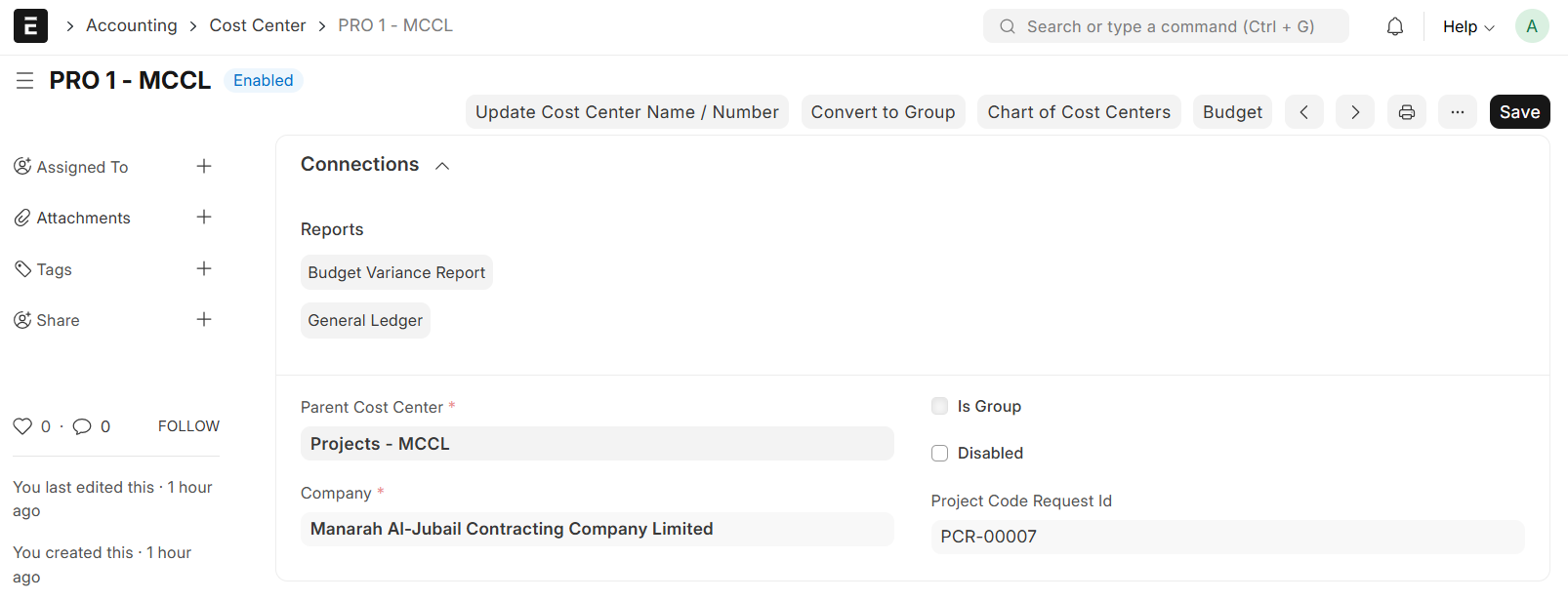The height and width of the screenshot is (601, 1568).
Task: Add an assignee with plus icon
Action: 204,167
